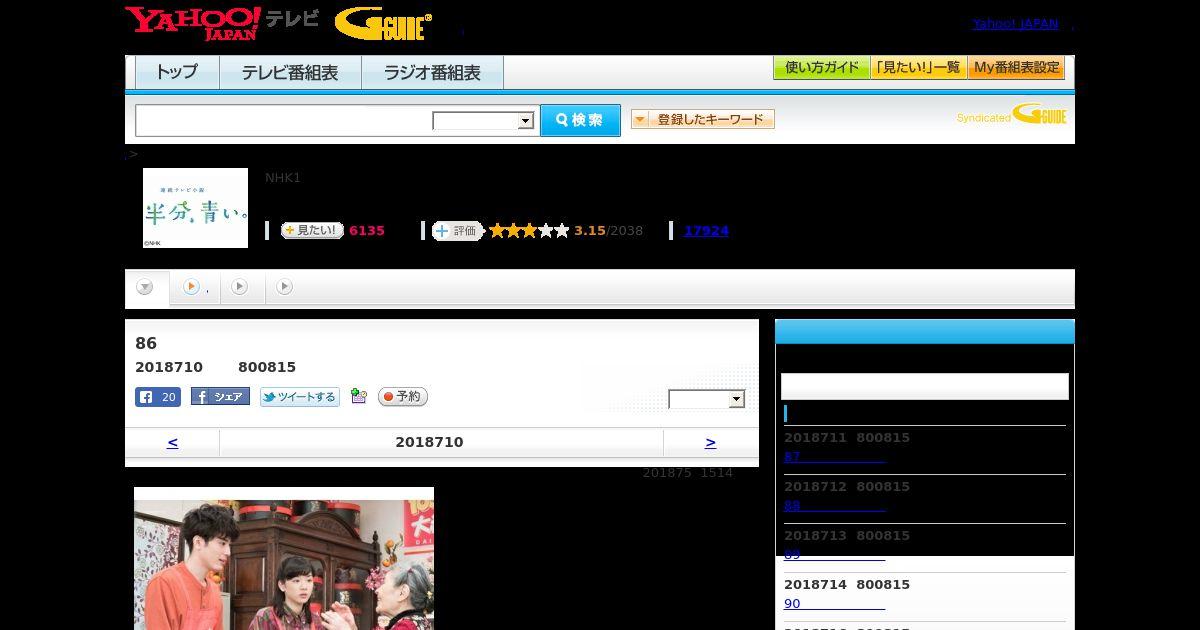Click the 評価 rating plus button

point(458,231)
